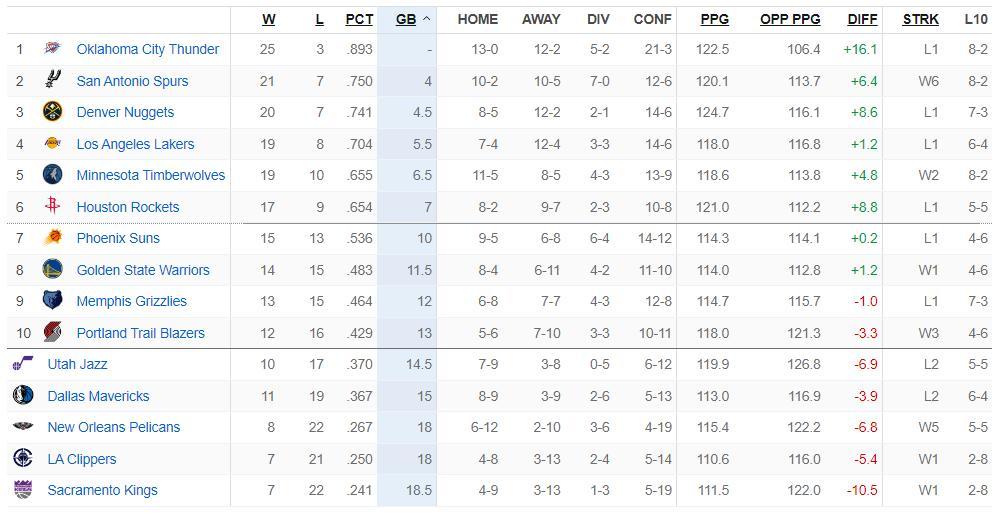The height and width of the screenshot is (525, 997).
Task: Open Los Angeles Lakers team link
Action: point(135,144)
